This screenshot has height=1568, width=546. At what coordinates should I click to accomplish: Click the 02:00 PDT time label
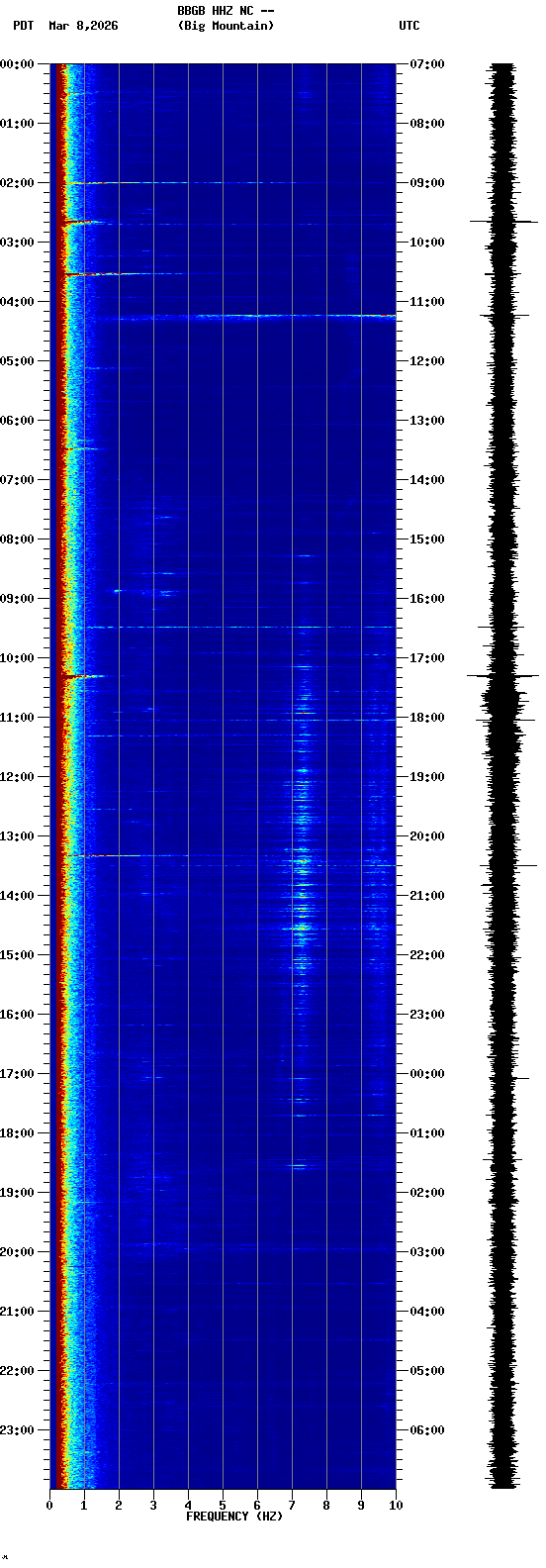pos(17,183)
